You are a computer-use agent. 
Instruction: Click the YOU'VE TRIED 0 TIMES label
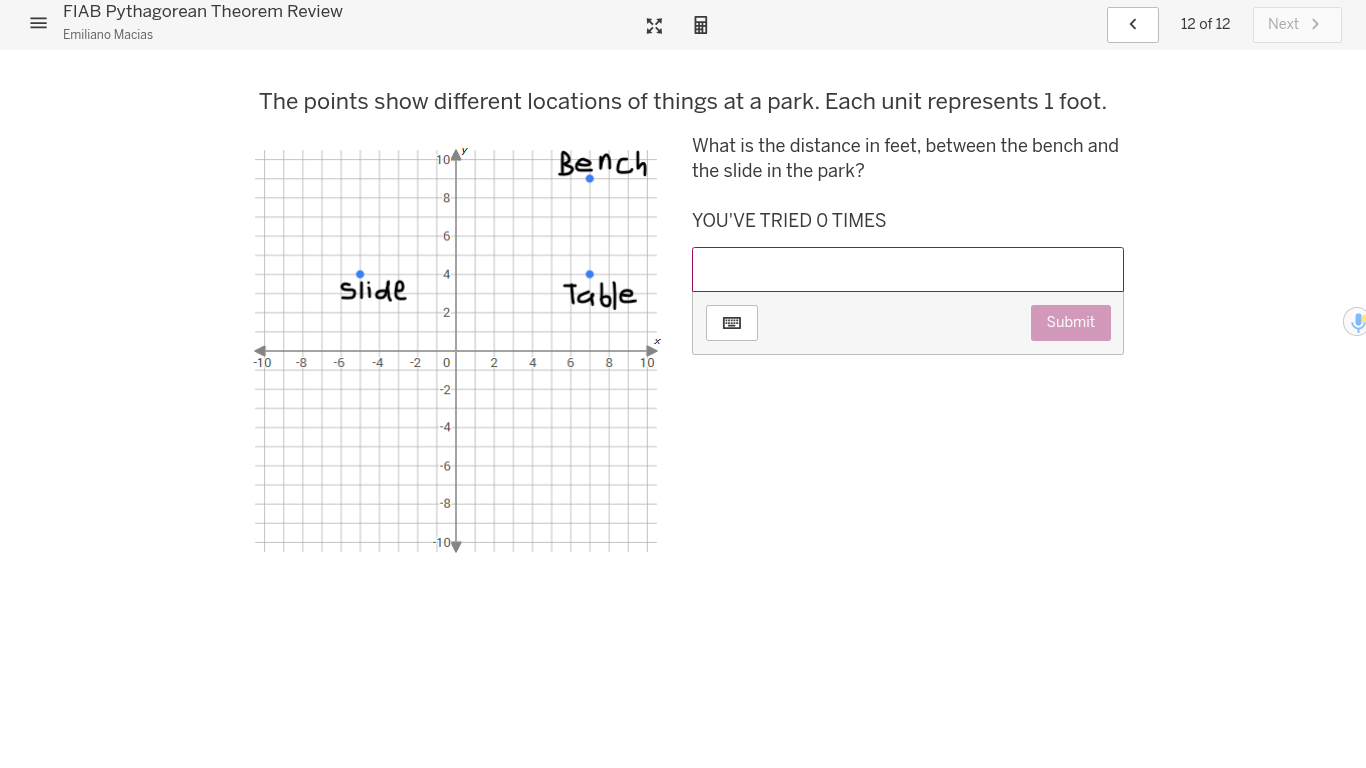tap(789, 220)
